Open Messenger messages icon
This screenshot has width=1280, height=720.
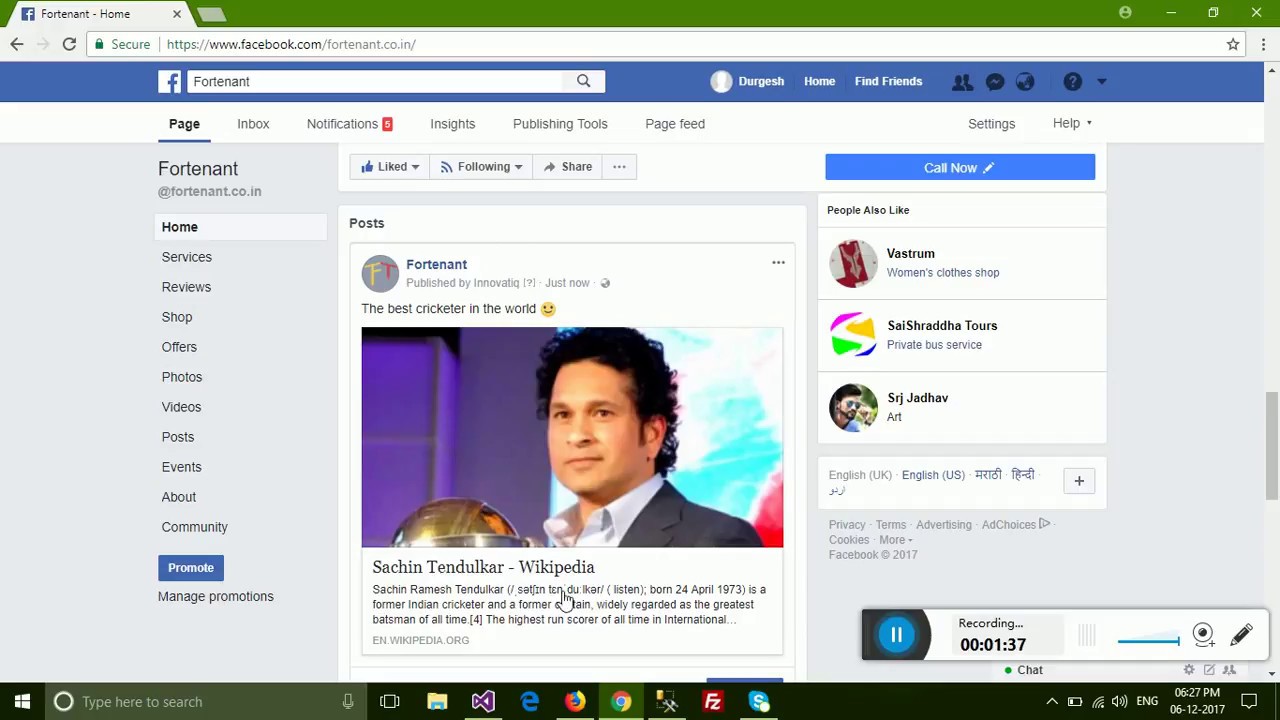coord(995,82)
